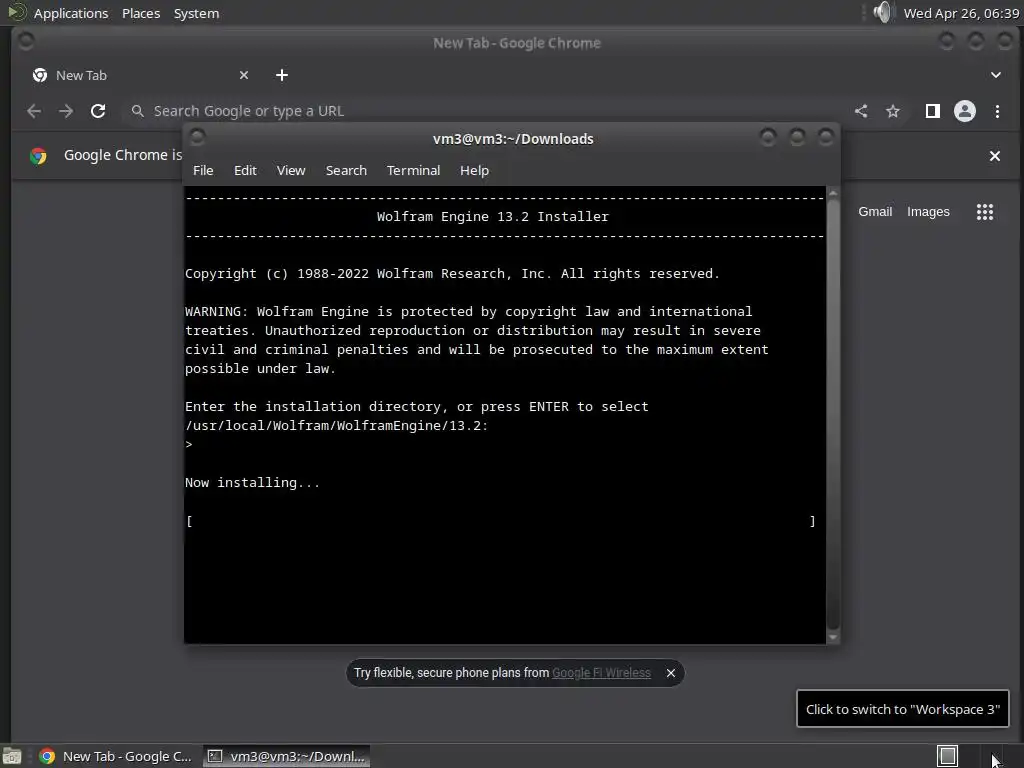Dismiss the Google Chrome infobar
Viewport: 1024px width, 768px height.
pos(995,156)
